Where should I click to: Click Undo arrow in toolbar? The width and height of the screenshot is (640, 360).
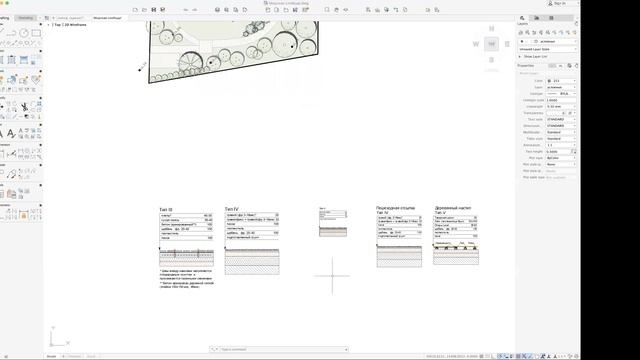coord(186,10)
